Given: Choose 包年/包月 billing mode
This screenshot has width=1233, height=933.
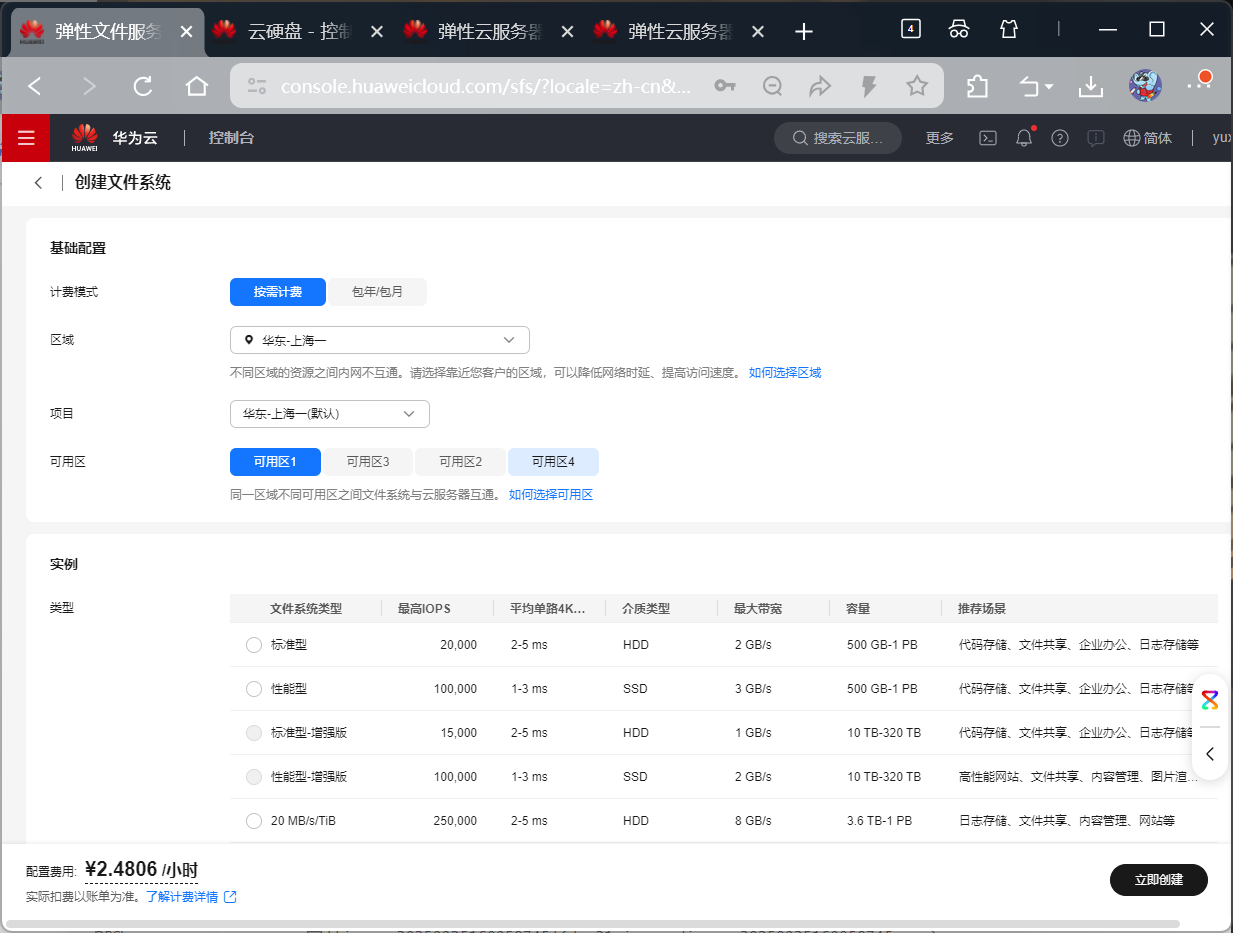Looking at the screenshot, I should (378, 292).
